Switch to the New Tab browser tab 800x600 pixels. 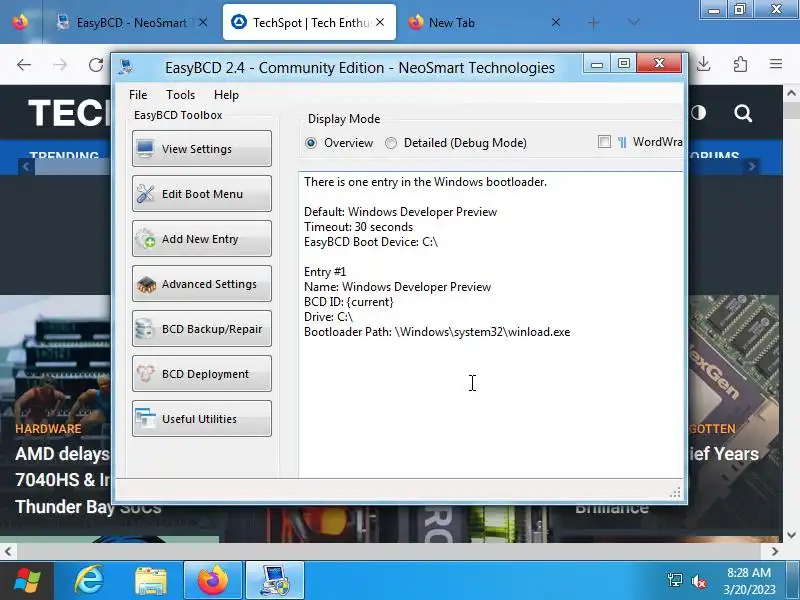pyautogui.click(x=474, y=22)
